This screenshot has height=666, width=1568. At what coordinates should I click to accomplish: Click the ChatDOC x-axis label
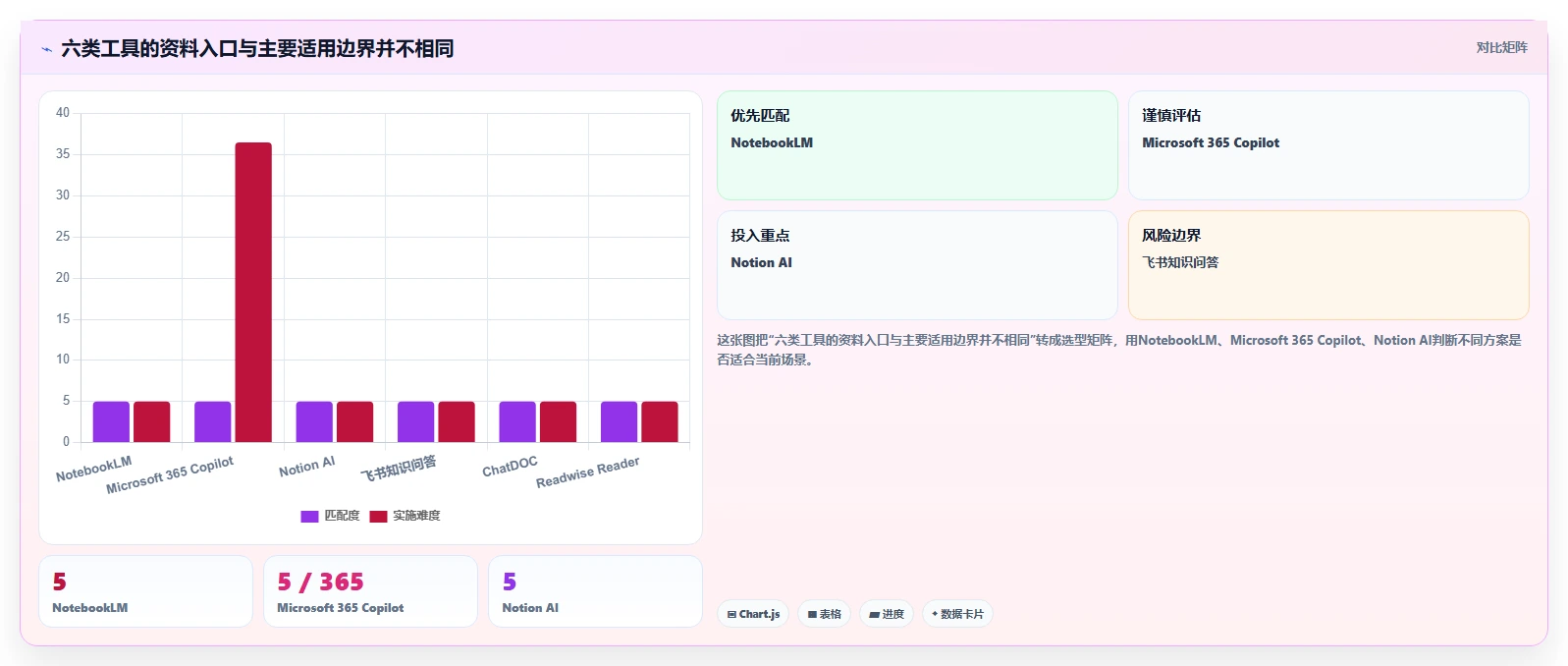(x=510, y=467)
